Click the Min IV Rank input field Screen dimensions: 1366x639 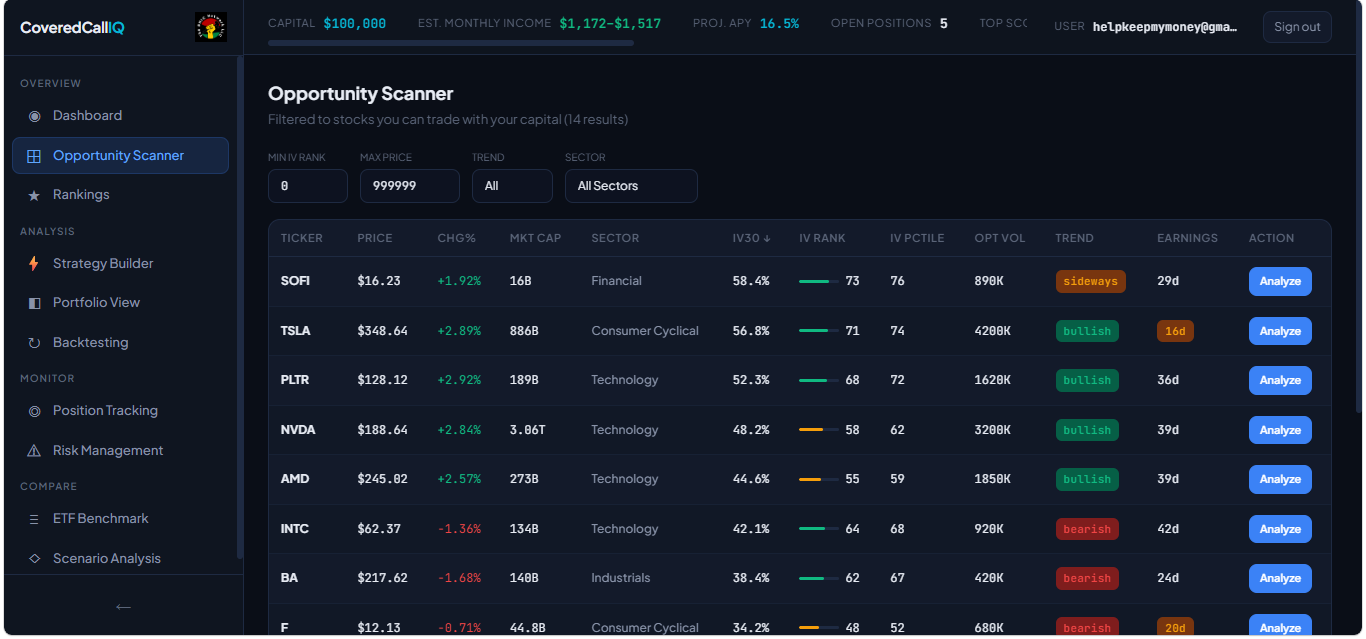click(307, 186)
